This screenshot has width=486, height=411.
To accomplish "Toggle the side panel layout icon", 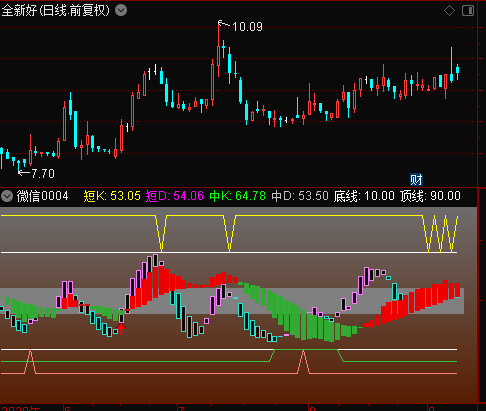I will point(468,11).
